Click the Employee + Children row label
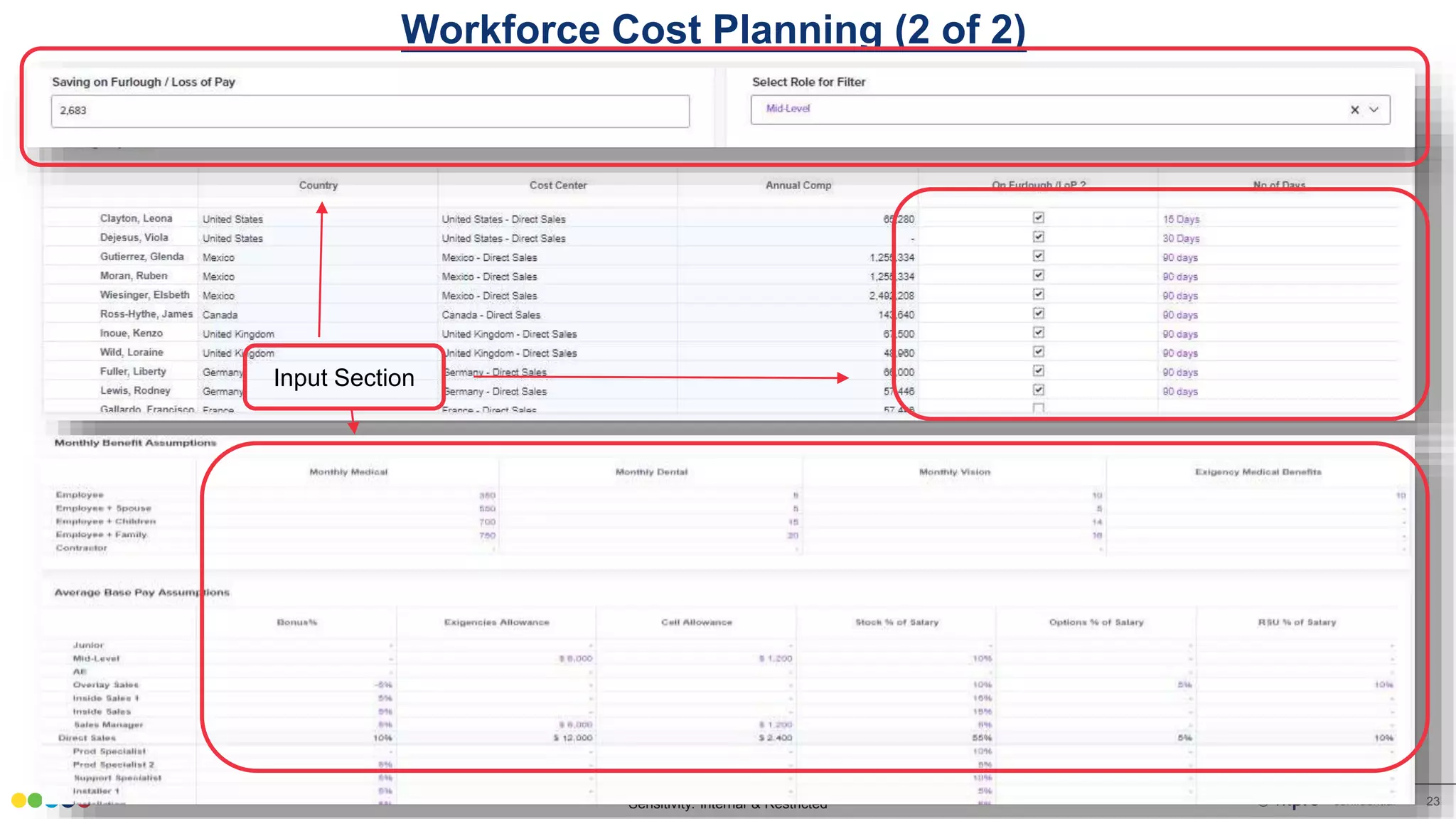 105,521
